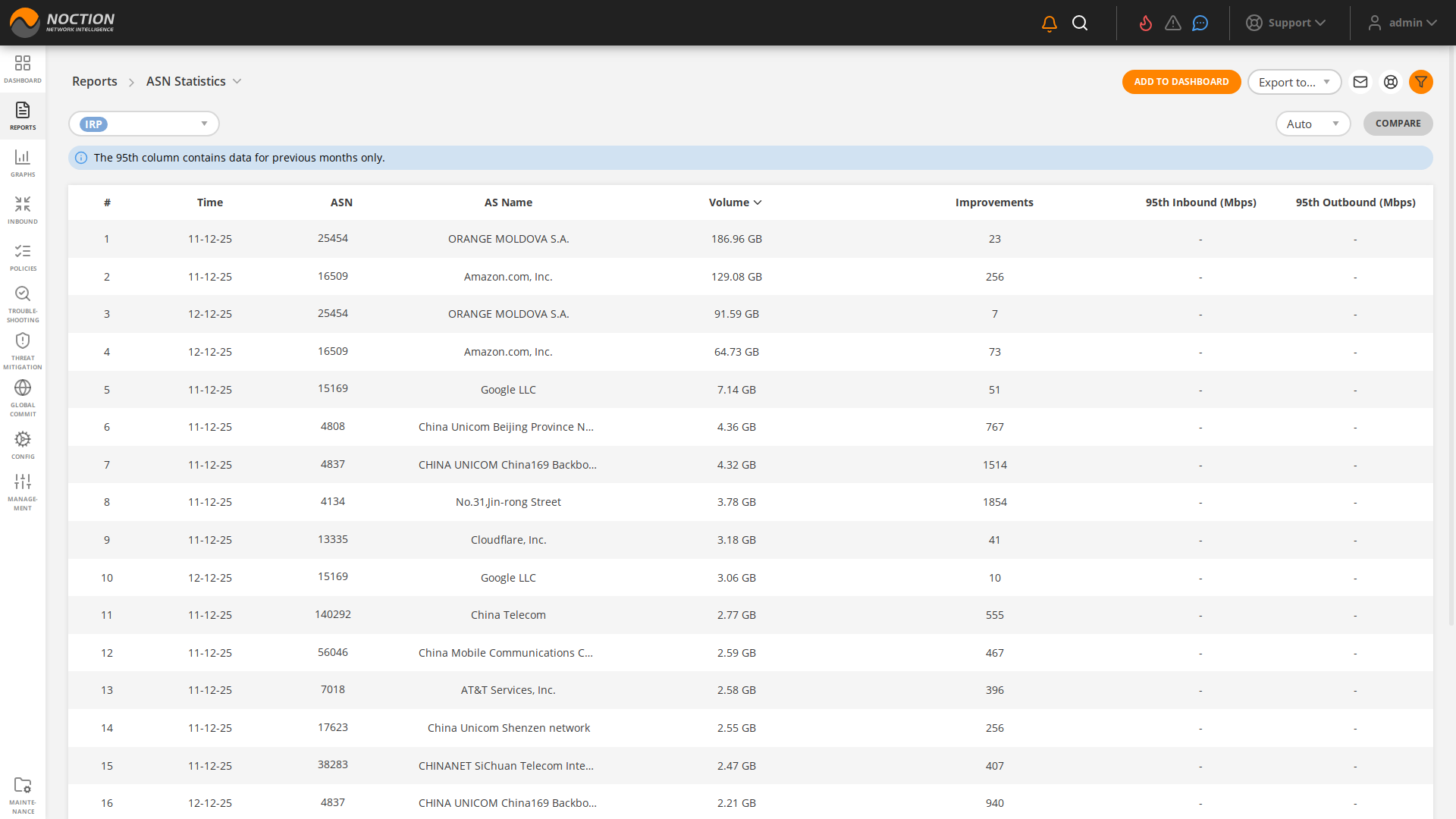Viewport: 1456px width, 819px height.
Task: Go to Threat Mitigation section
Action: 23,351
